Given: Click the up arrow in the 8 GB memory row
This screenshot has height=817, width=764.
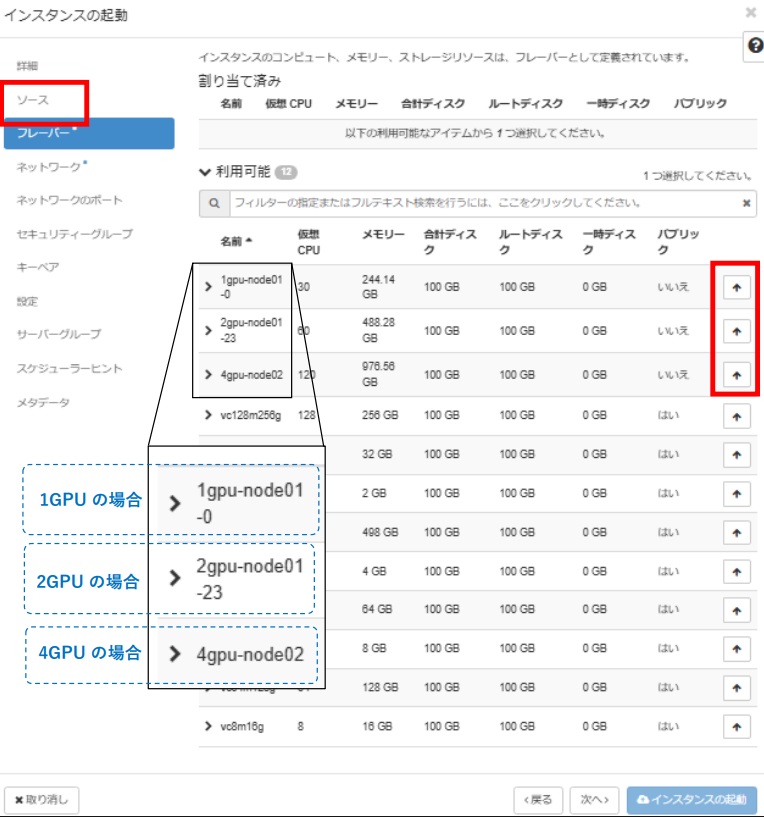Looking at the screenshot, I should [736, 649].
